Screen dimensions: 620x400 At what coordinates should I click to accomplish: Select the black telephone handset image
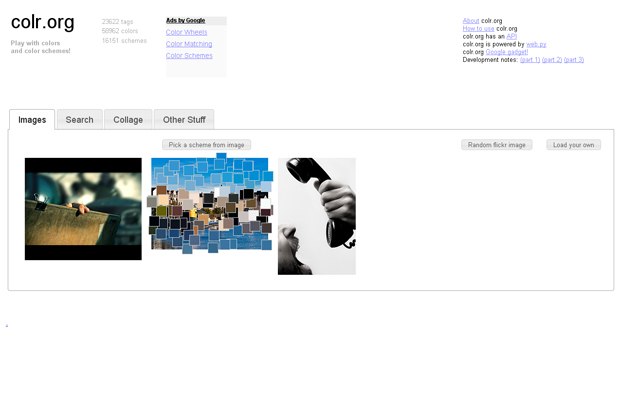pos(316,216)
